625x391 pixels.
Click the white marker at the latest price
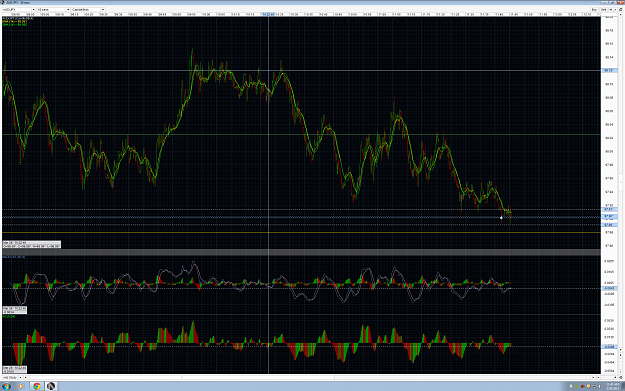coord(501,218)
